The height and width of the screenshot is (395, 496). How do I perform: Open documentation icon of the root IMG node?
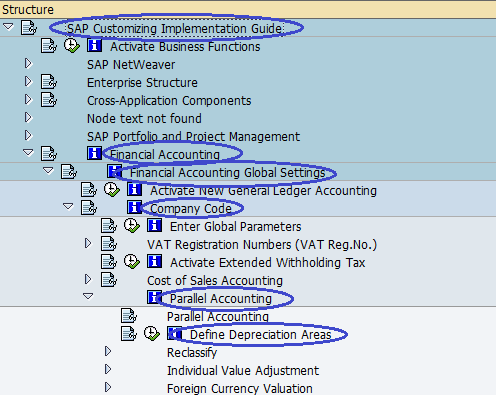click(29, 27)
